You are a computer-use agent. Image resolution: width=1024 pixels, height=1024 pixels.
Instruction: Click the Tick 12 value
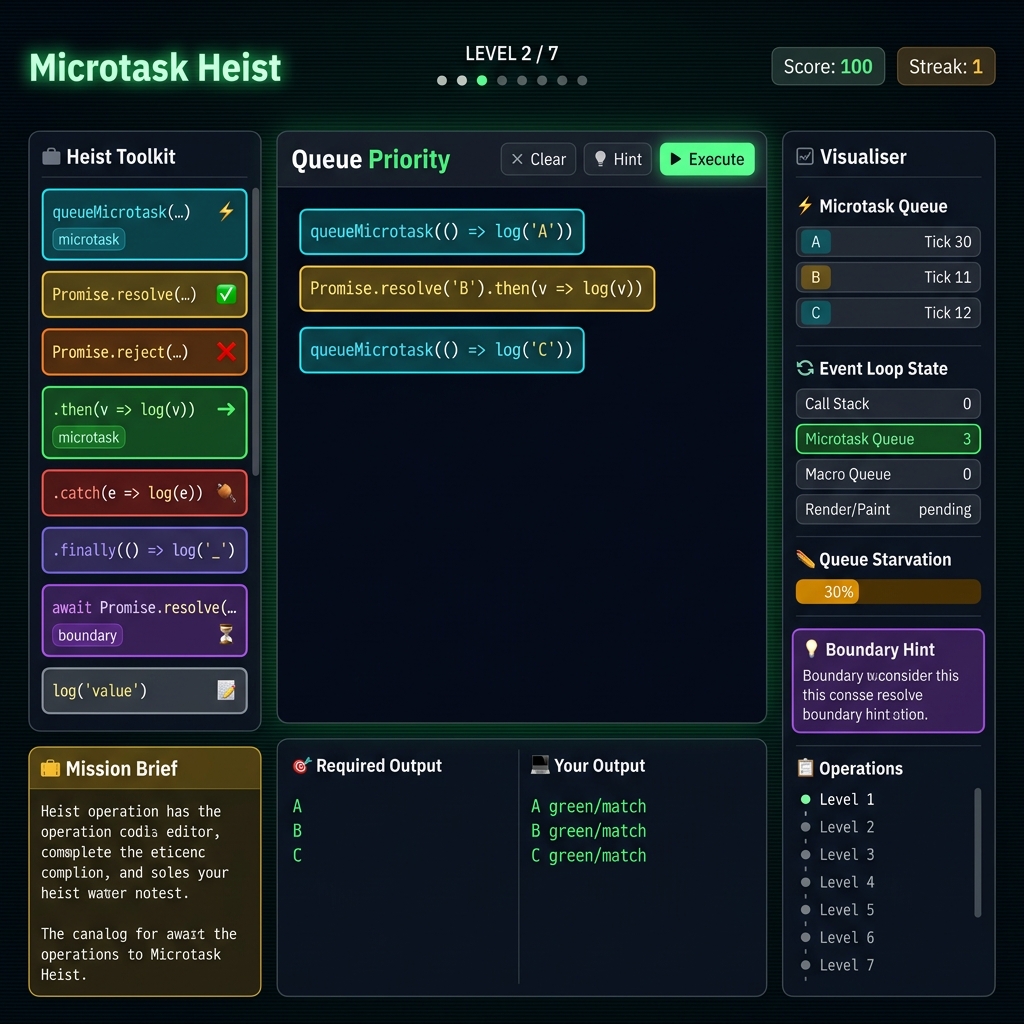click(x=948, y=313)
